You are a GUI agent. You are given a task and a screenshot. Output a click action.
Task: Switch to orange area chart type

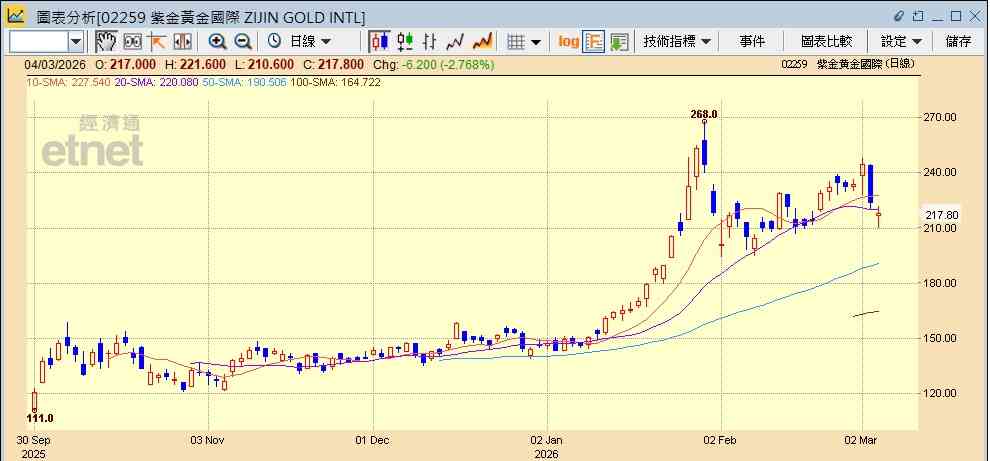(482, 42)
